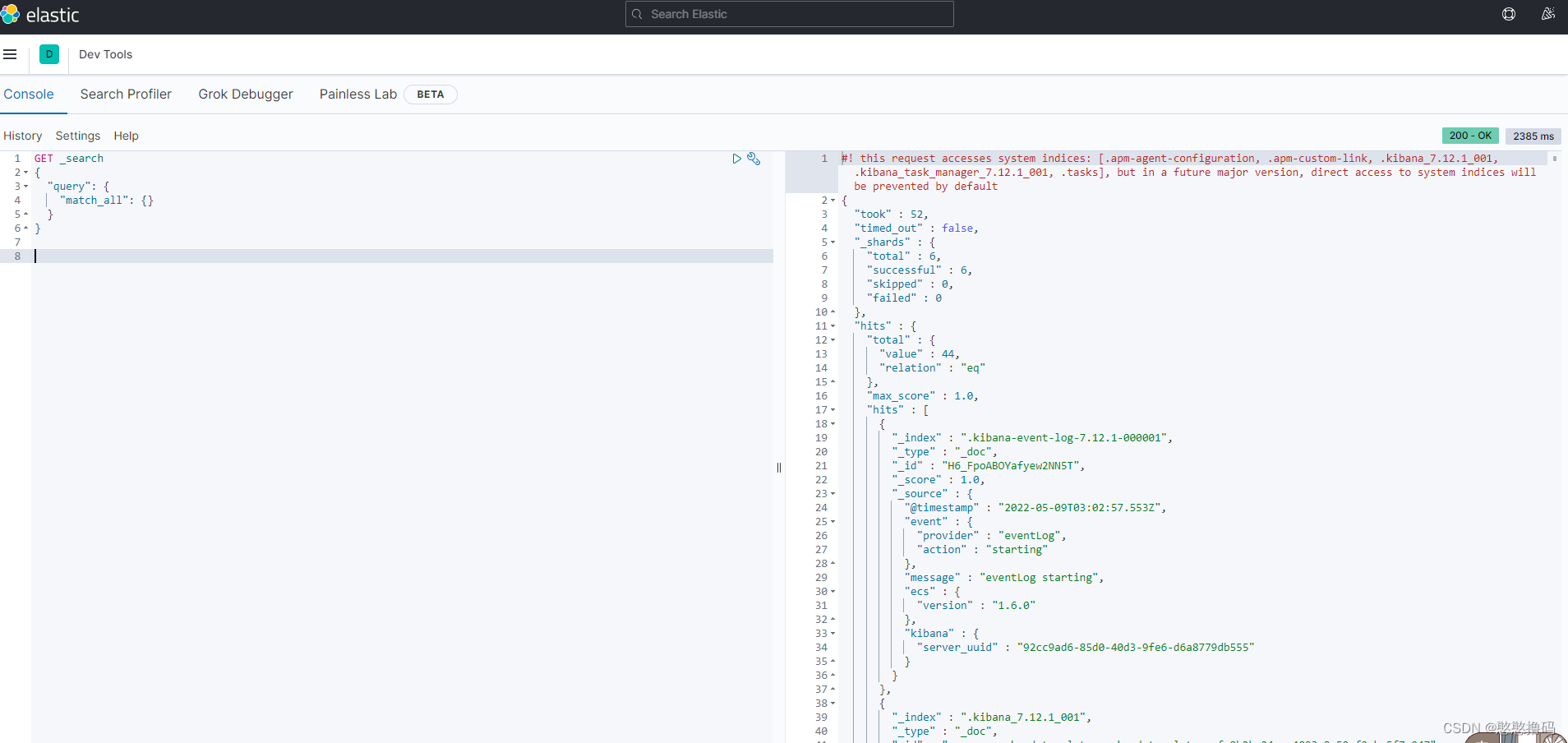
Task: Click the Dev Tools breadcrumb
Action: point(105,54)
